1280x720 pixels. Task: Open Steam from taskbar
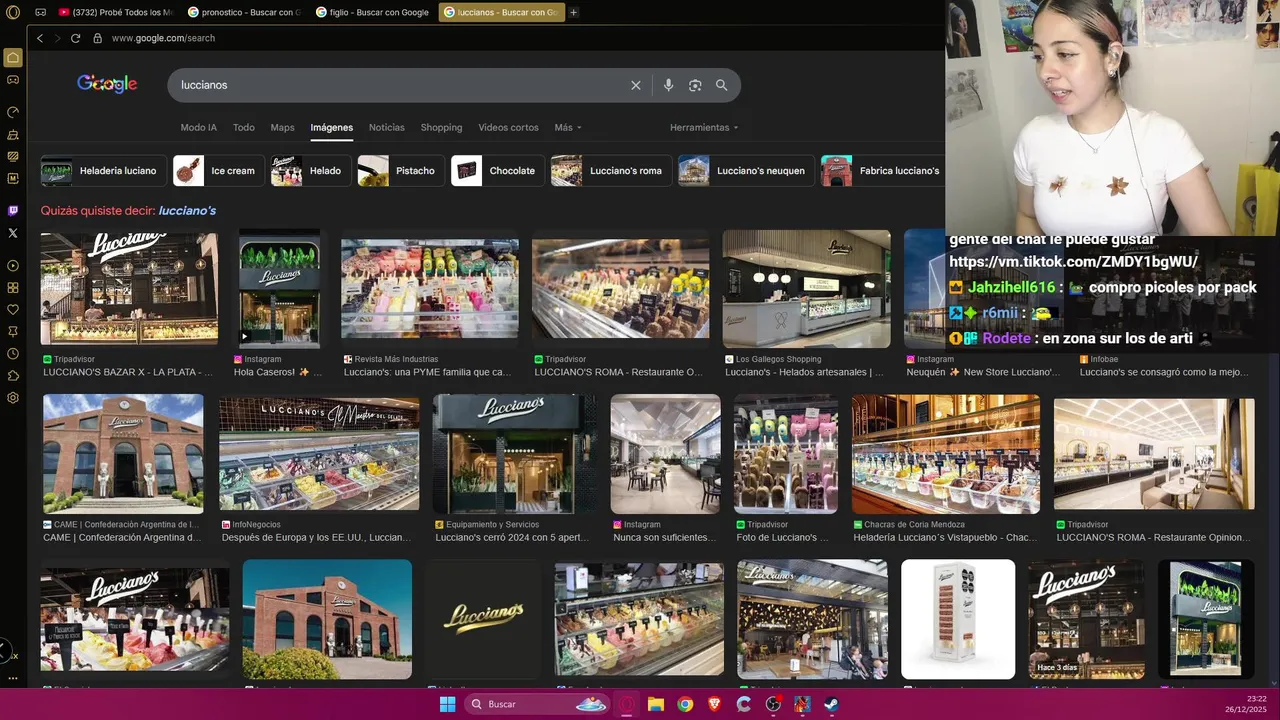831,704
